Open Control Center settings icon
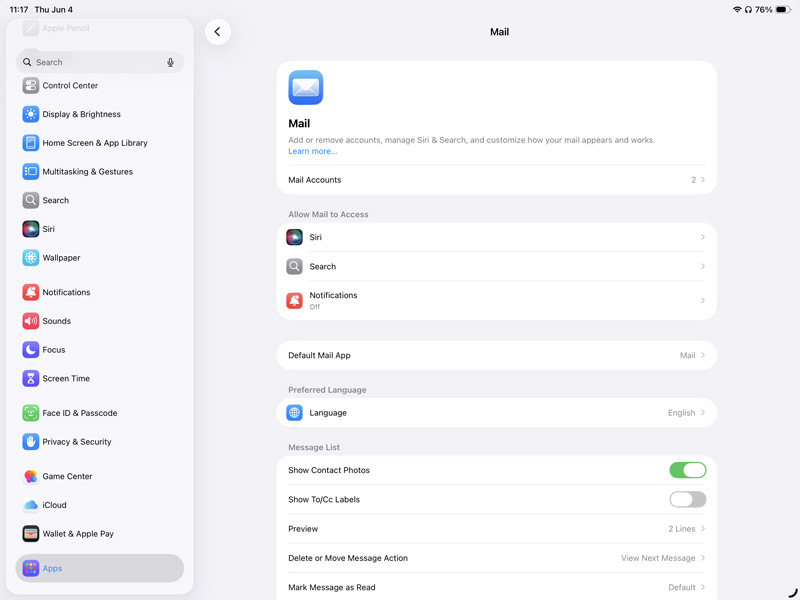The height and width of the screenshot is (600, 800). pos(31,85)
